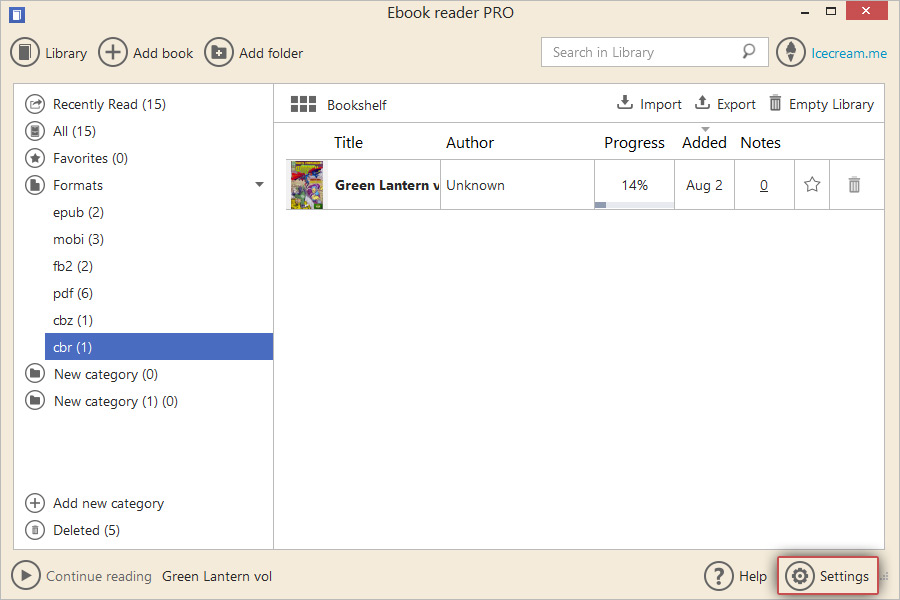Import books into the library

[x=648, y=103]
